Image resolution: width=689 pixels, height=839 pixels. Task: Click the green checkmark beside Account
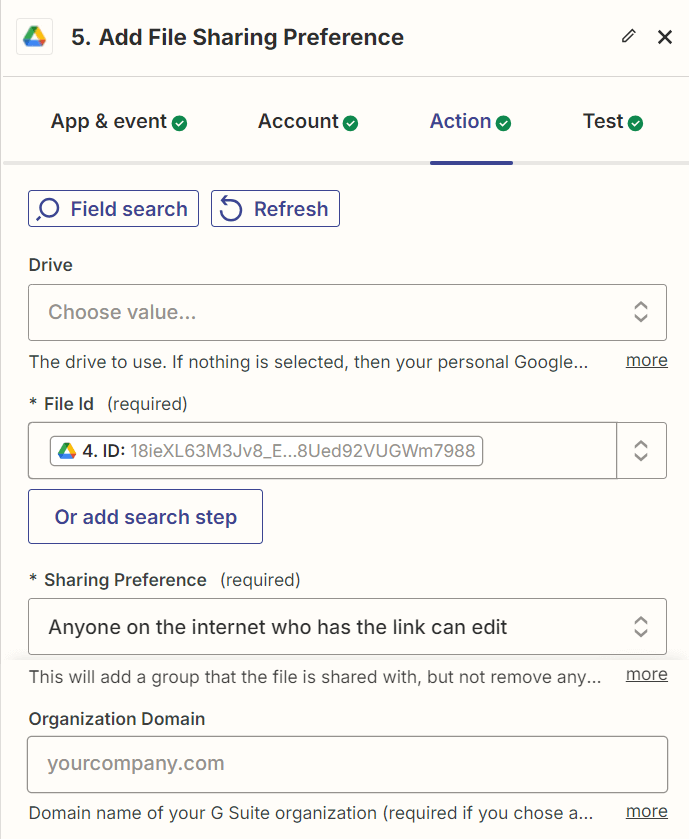click(x=351, y=123)
